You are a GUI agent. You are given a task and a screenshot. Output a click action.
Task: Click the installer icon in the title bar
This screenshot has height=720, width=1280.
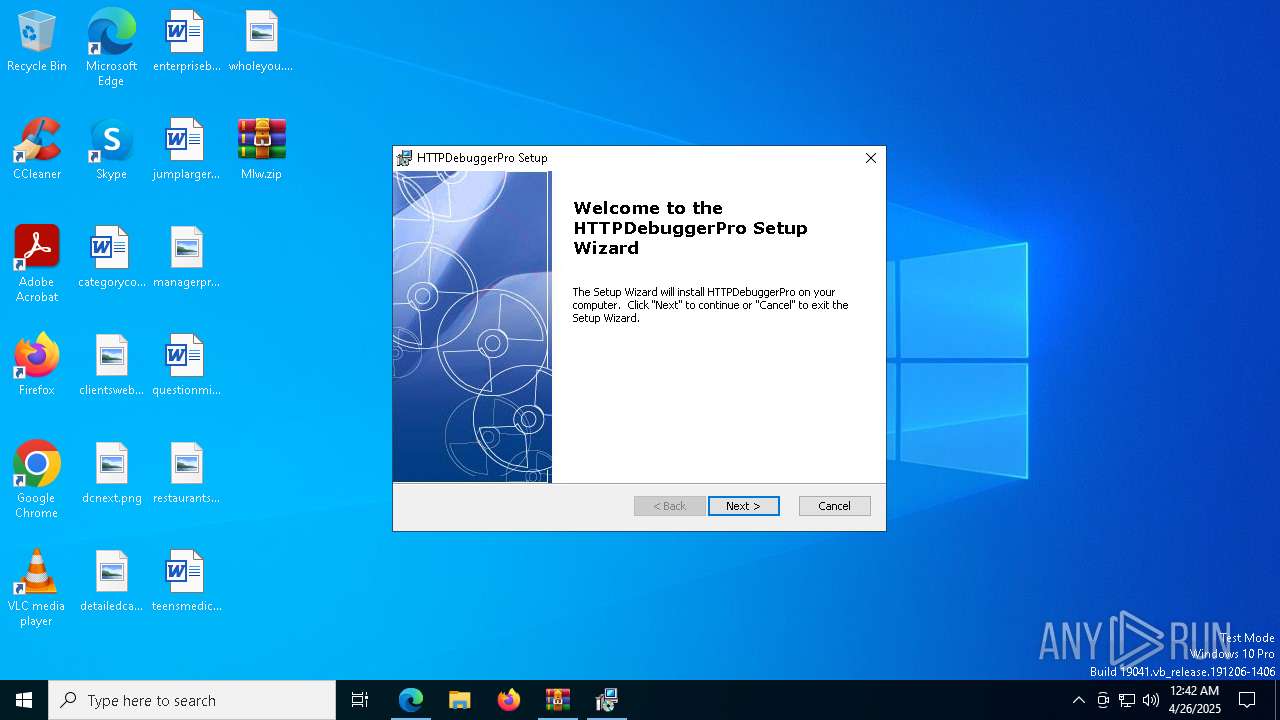pyautogui.click(x=404, y=158)
